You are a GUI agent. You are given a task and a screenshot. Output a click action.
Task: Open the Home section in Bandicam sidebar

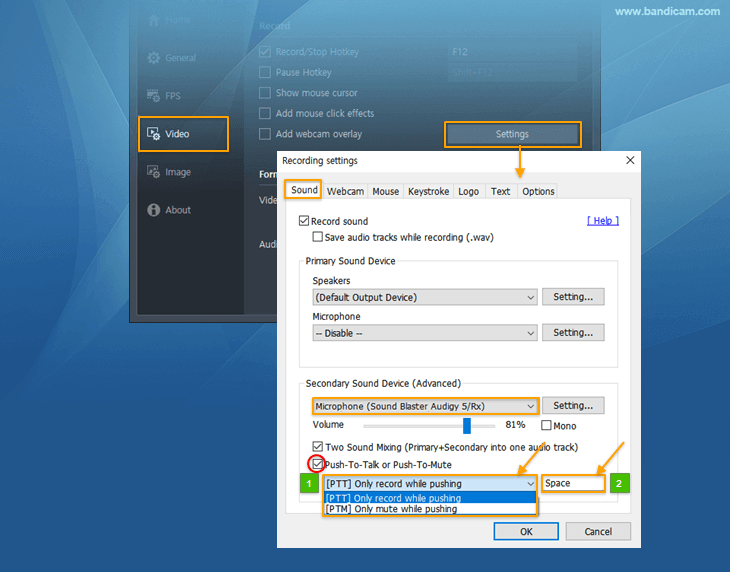pos(169,20)
